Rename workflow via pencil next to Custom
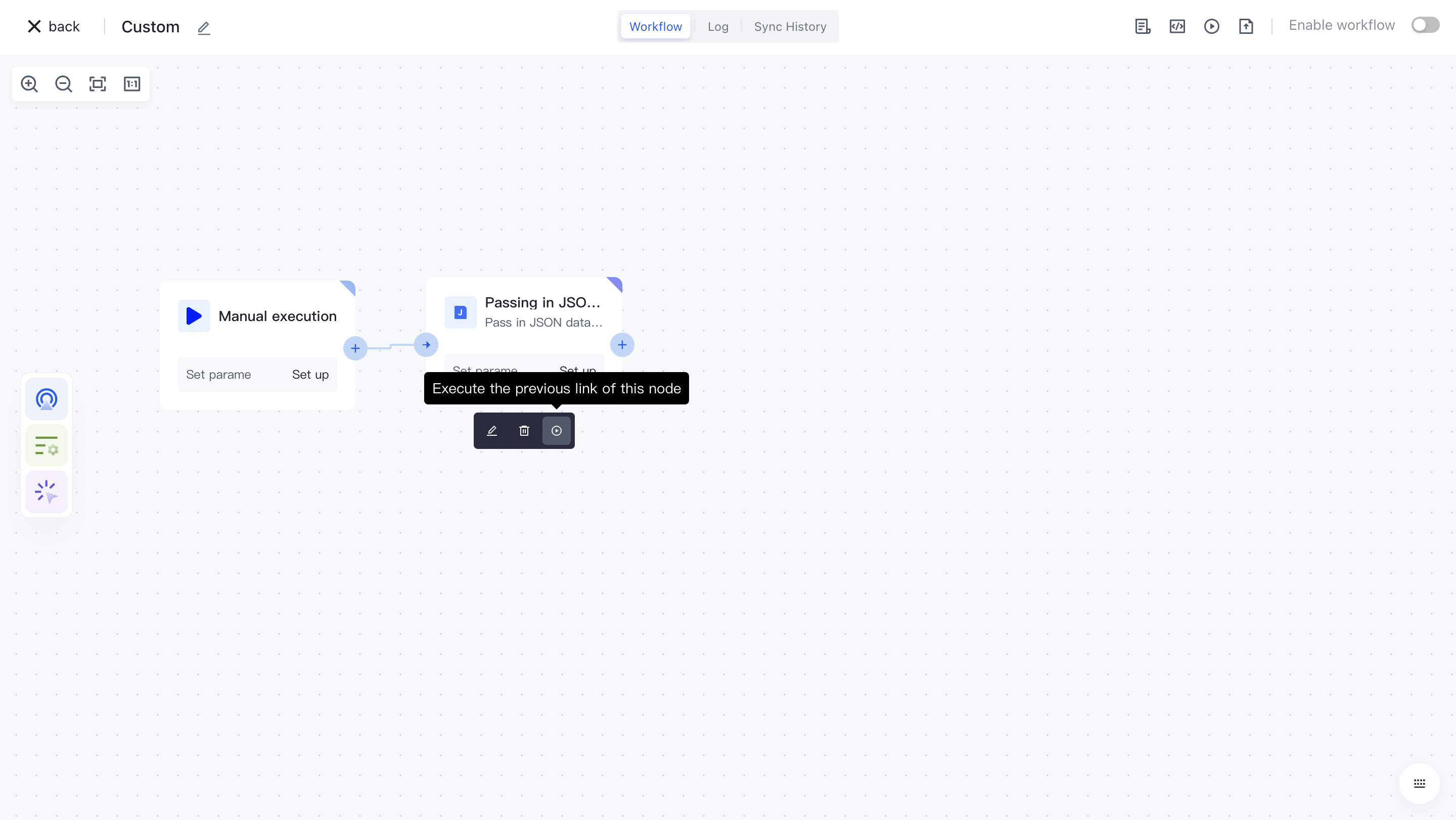This screenshot has width=1456, height=820. [203, 28]
